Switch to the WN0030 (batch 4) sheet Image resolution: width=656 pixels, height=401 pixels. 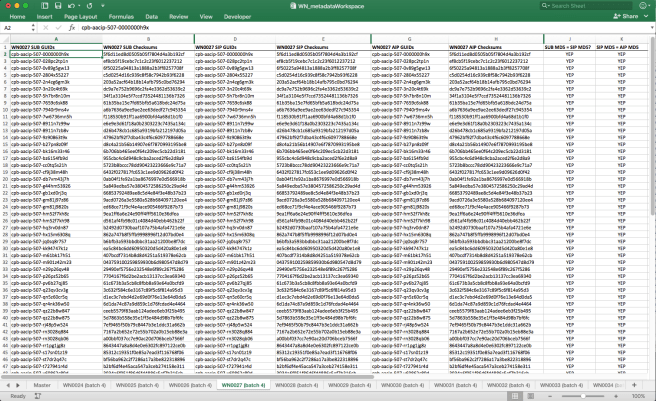coord(402,385)
